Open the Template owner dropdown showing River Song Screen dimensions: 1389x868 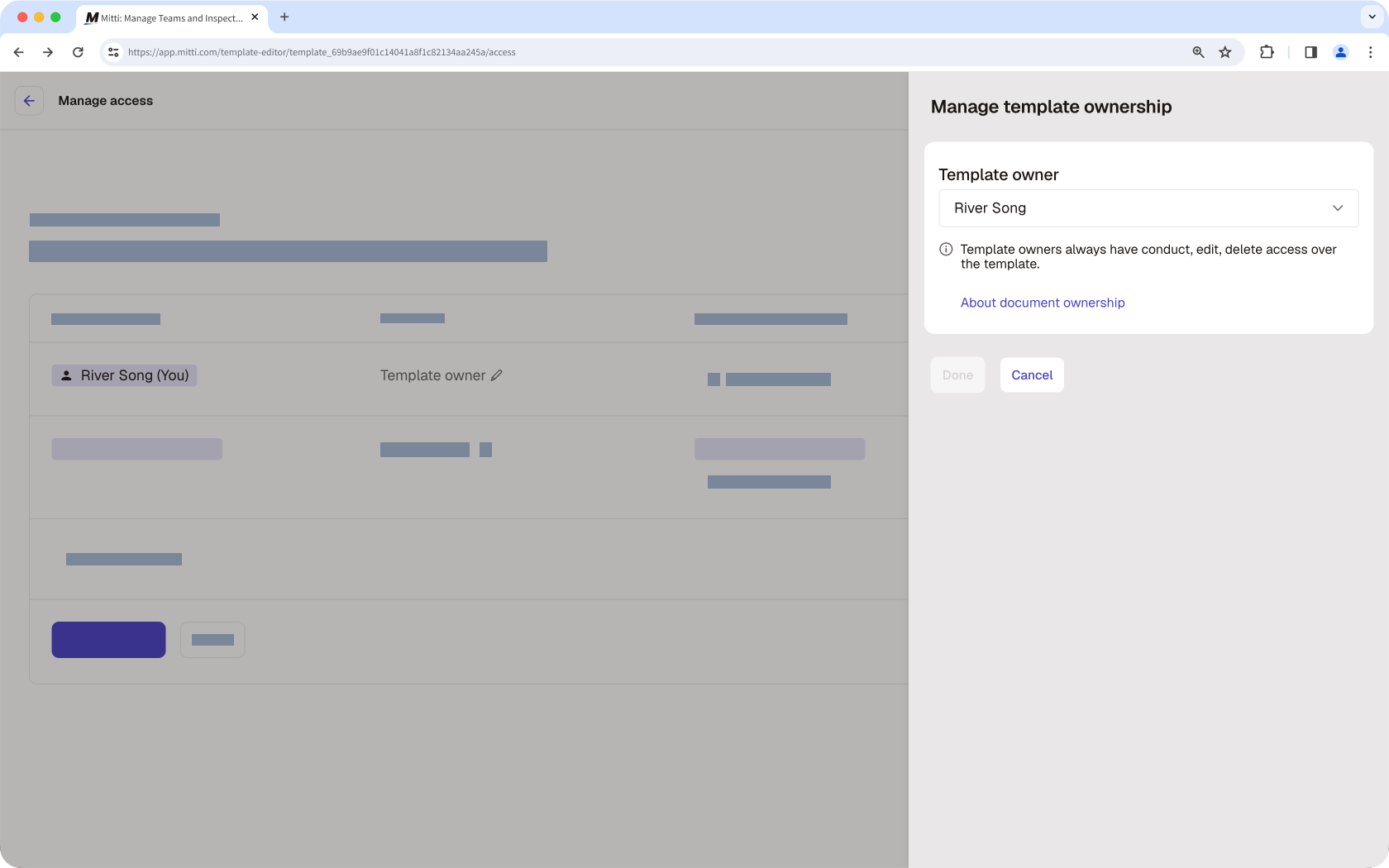tap(1148, 208)
